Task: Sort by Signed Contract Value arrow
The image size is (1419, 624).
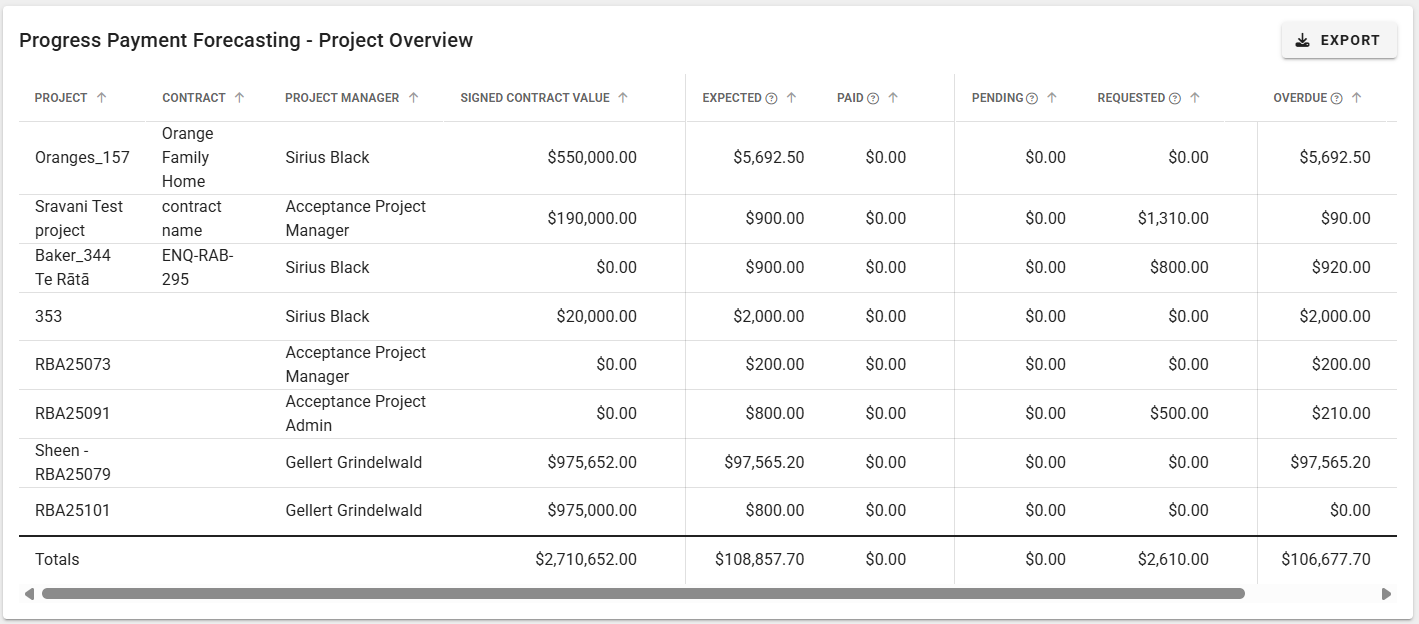Action: 623,98
